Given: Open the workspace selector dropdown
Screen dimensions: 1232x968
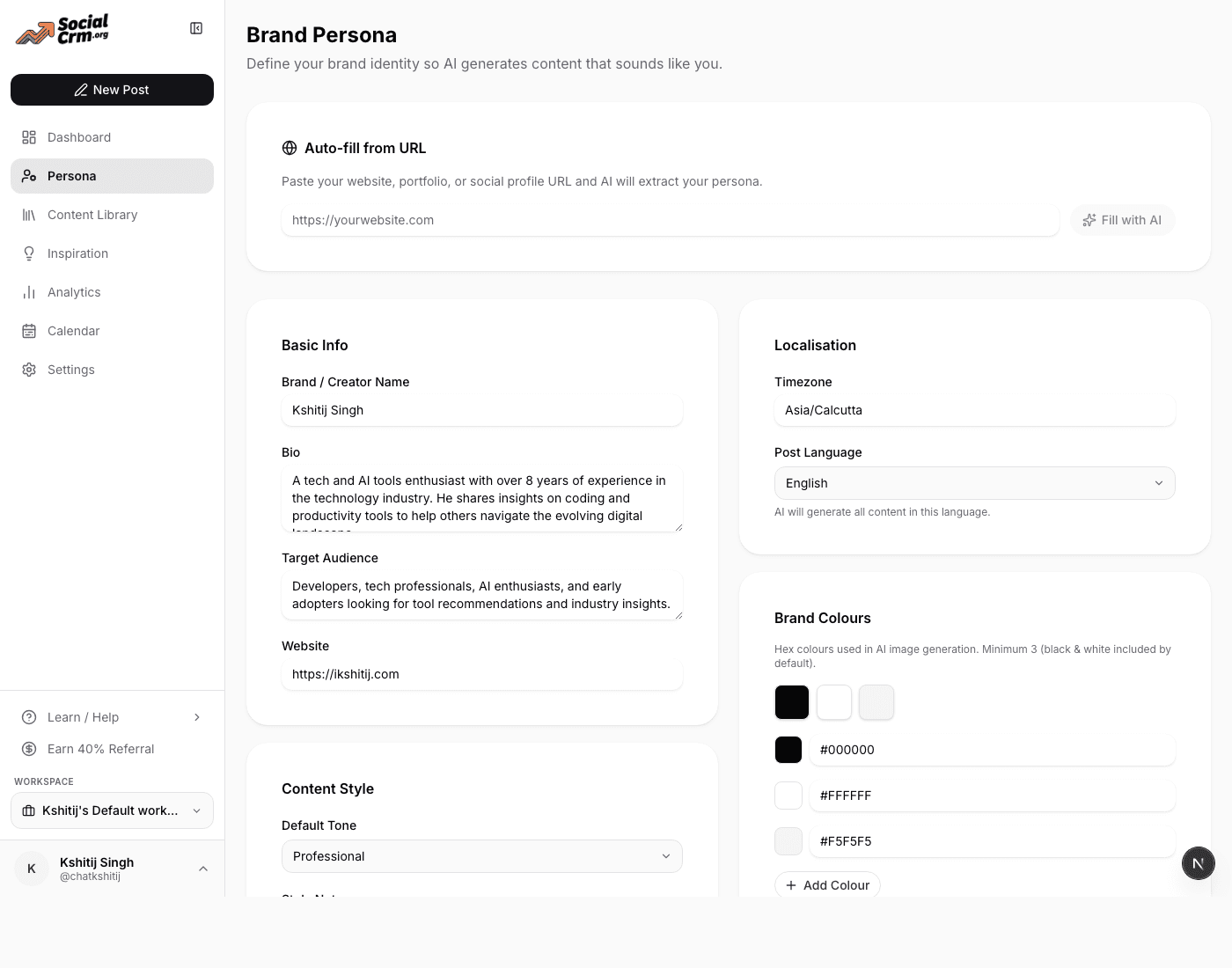Looking at the screenshot, I should (x=112, y=810).
